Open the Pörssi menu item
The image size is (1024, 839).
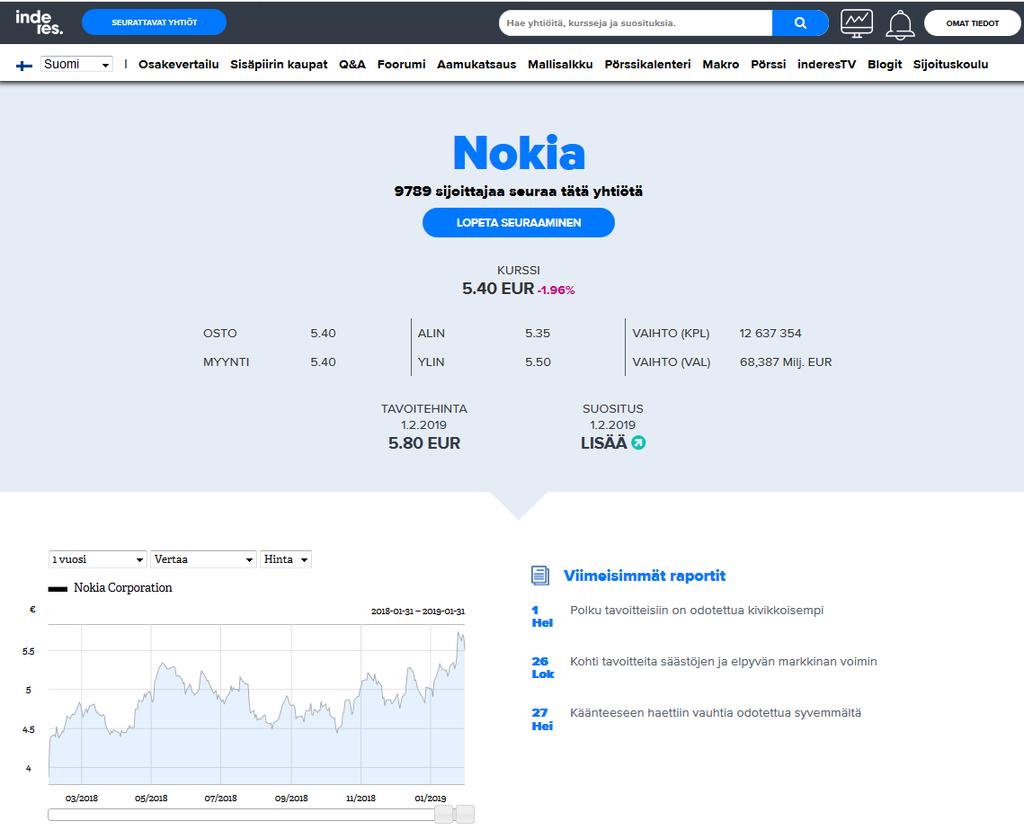pos(768,64)
